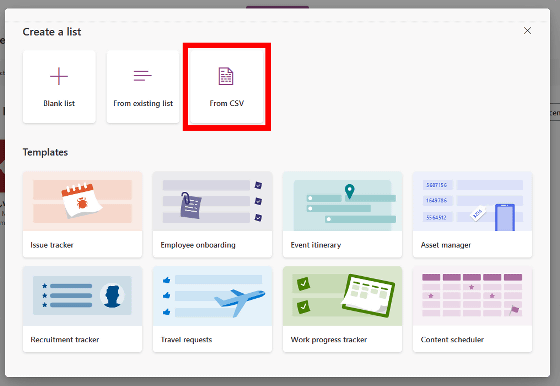Click the Asset manager caption text

tap(446, 245)
